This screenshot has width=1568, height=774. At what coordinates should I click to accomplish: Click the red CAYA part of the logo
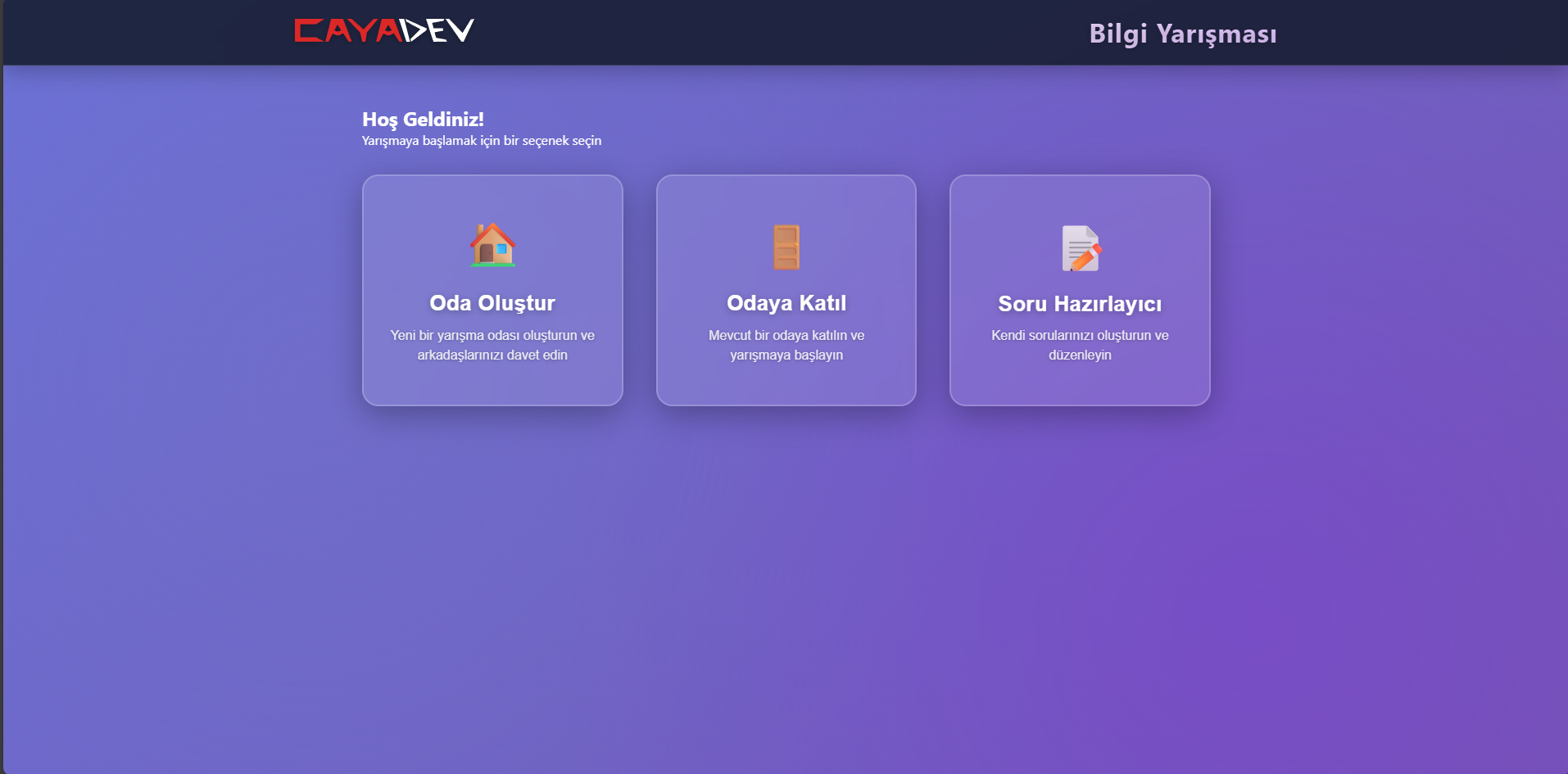click(x=347, y=31)
